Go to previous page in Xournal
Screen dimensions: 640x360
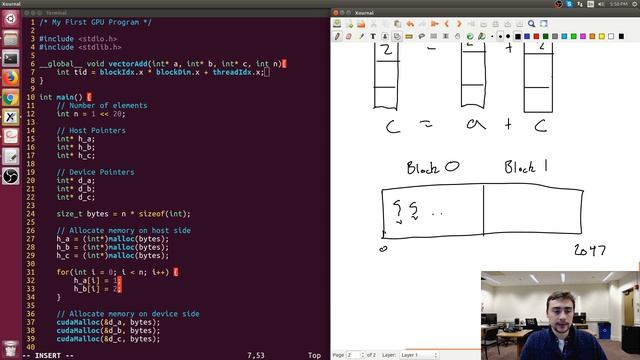(x=447, y=24)
